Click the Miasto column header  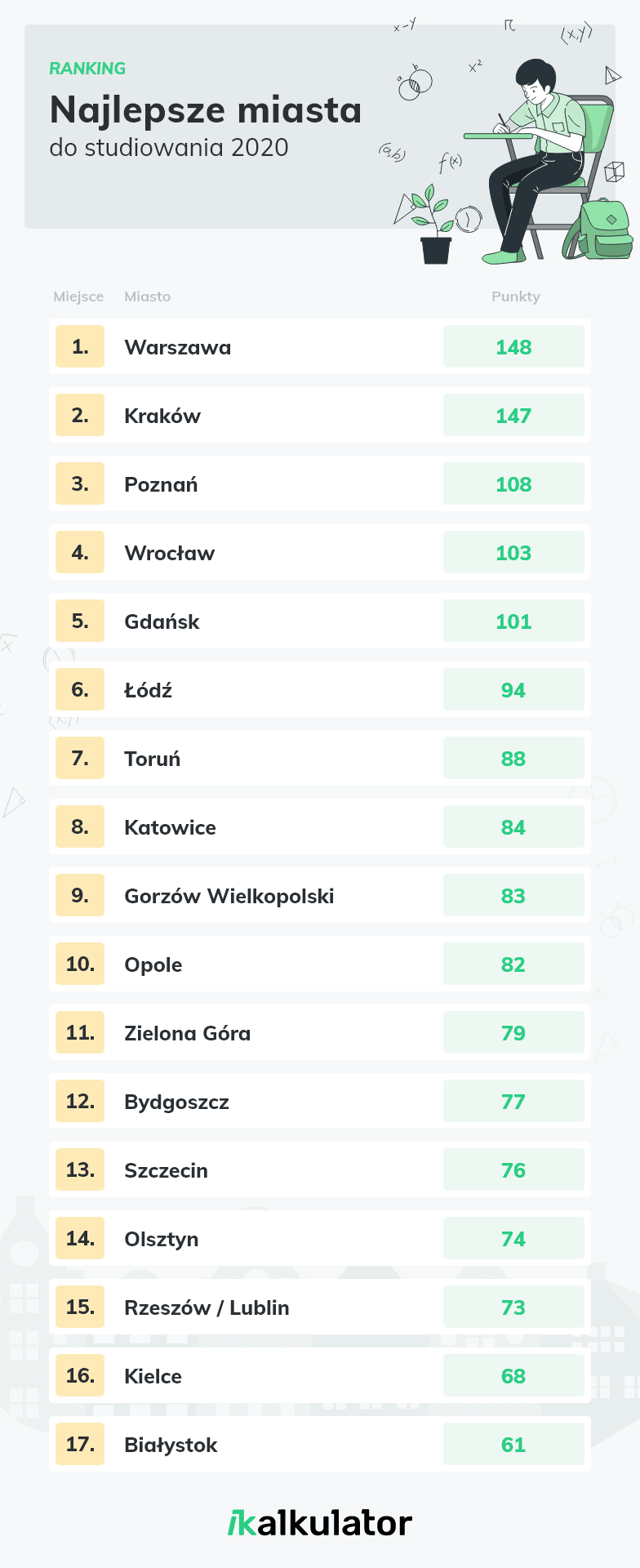pos(148,296)
